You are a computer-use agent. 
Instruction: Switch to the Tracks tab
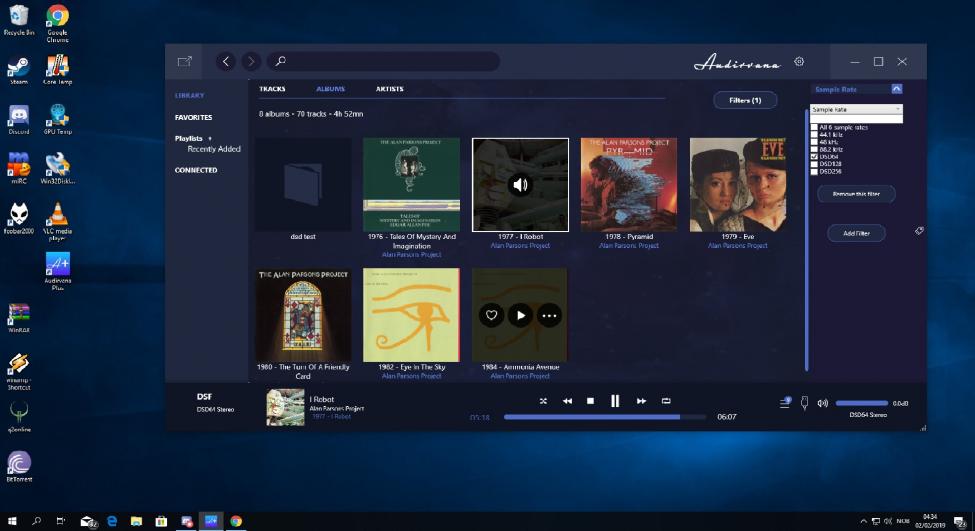272,89
